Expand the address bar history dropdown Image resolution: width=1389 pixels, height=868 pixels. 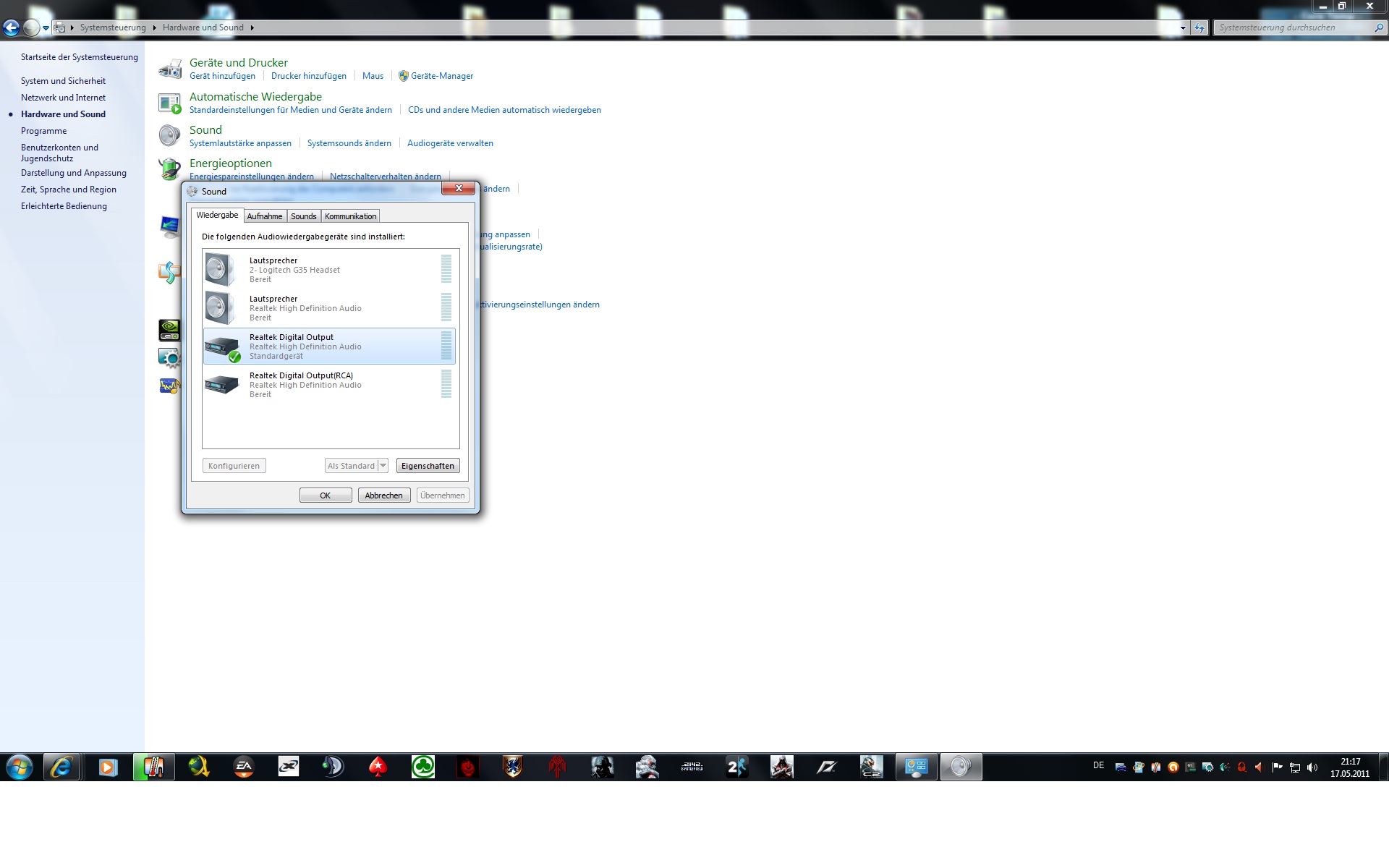tap(1183, 27)
